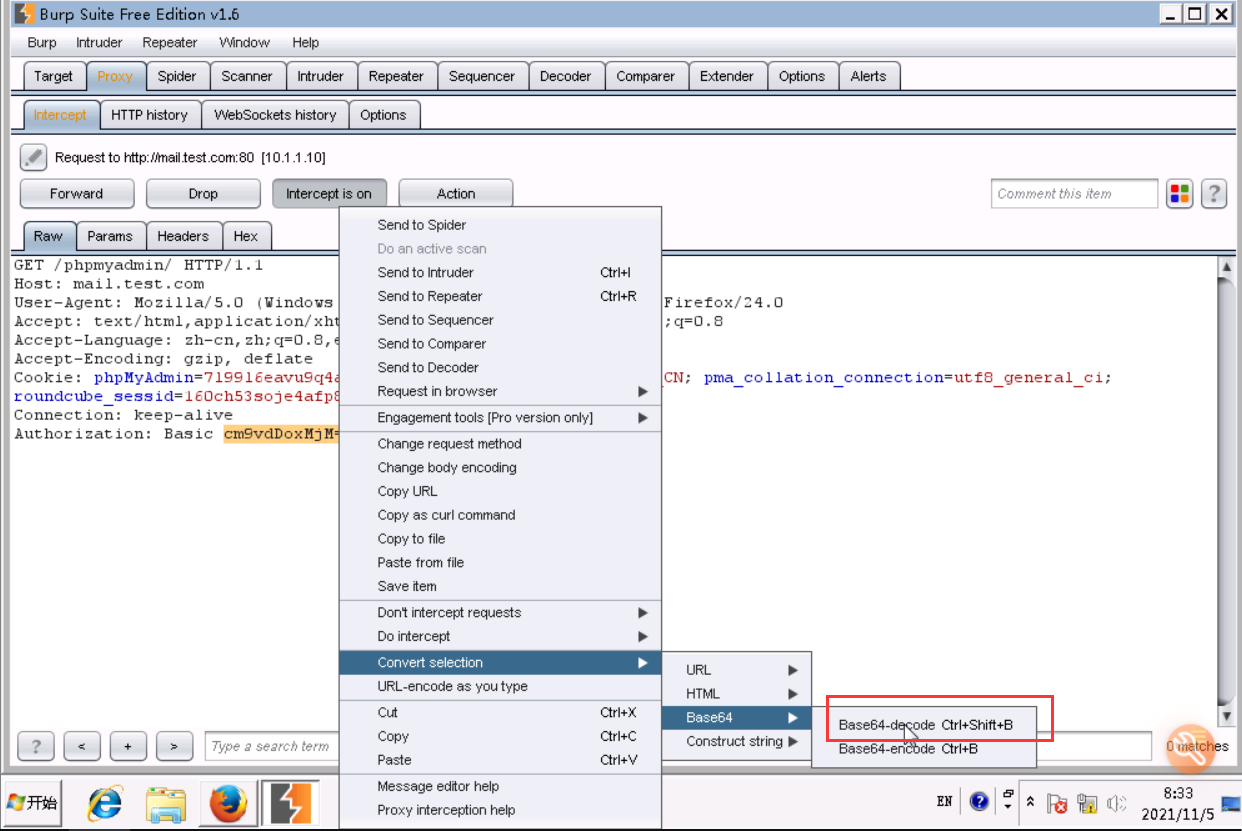
Task: Select Send to Sequencer
Action: click(x=500, y=320)
